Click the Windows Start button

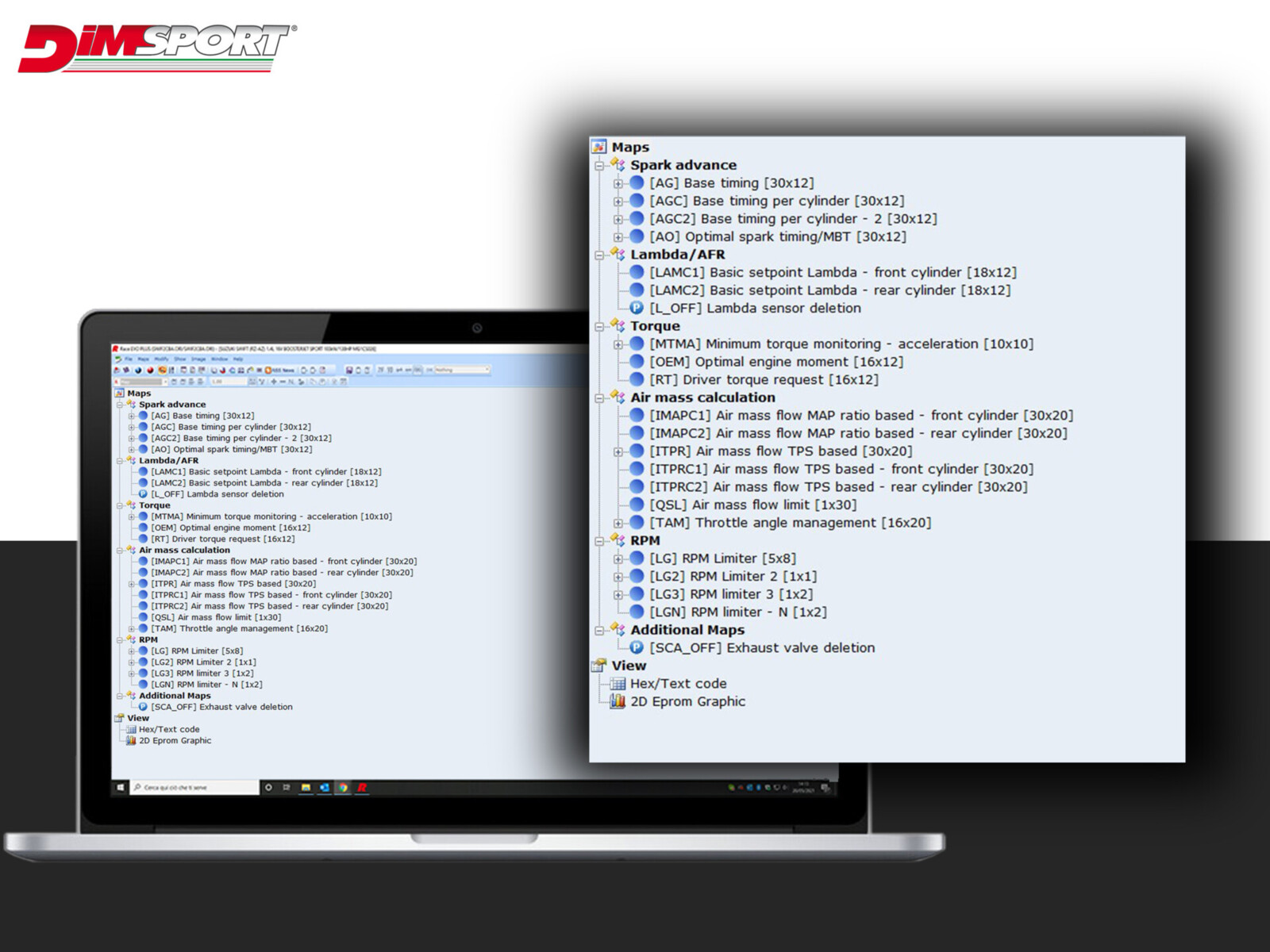click(121, 788)
